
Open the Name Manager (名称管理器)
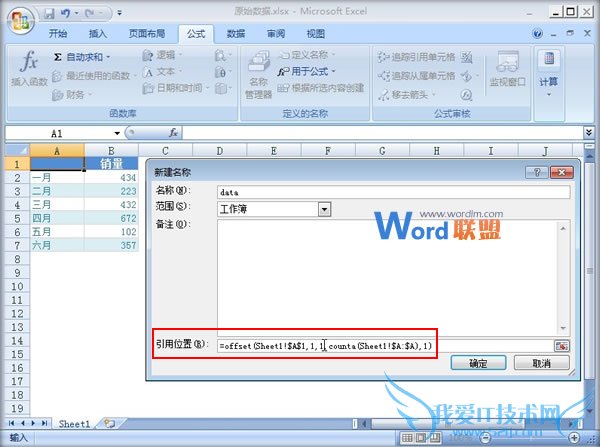click(259, 75)
